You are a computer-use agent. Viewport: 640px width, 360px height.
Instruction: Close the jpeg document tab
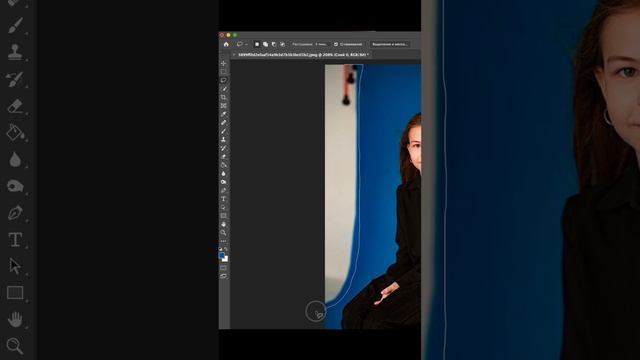coord(234,54)
